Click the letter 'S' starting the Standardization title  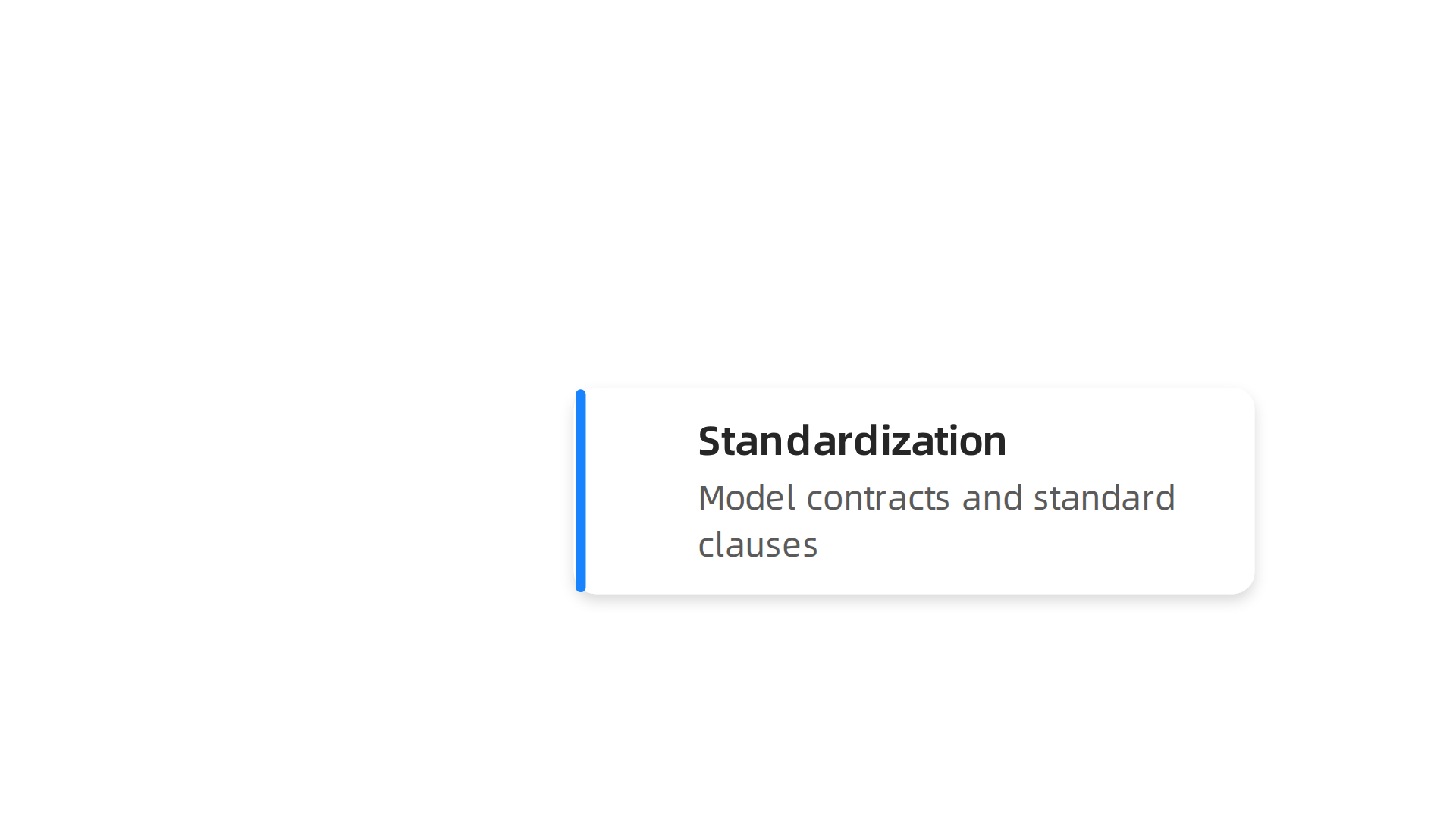(710, 441)
